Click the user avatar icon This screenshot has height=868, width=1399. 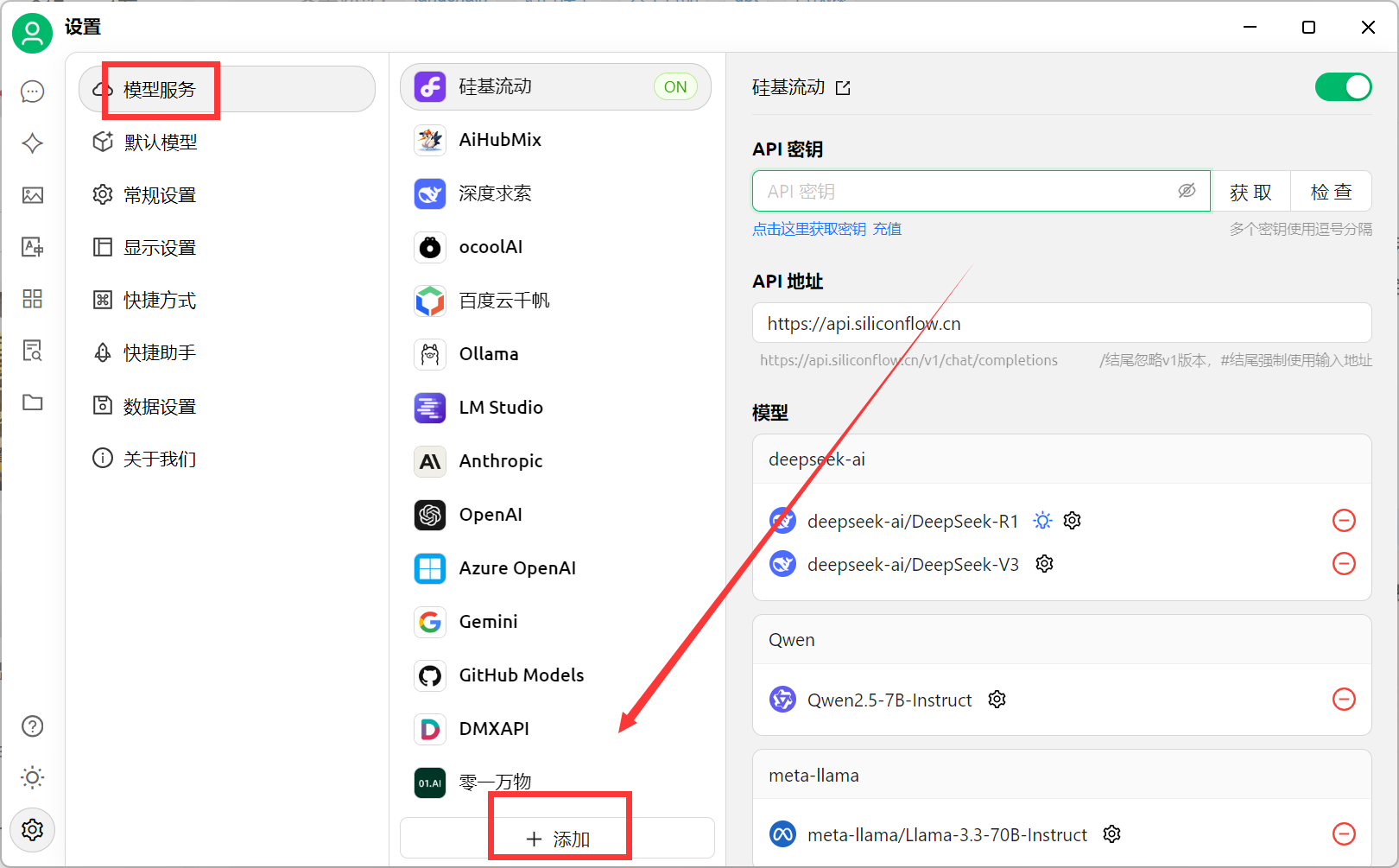[32, 33]
